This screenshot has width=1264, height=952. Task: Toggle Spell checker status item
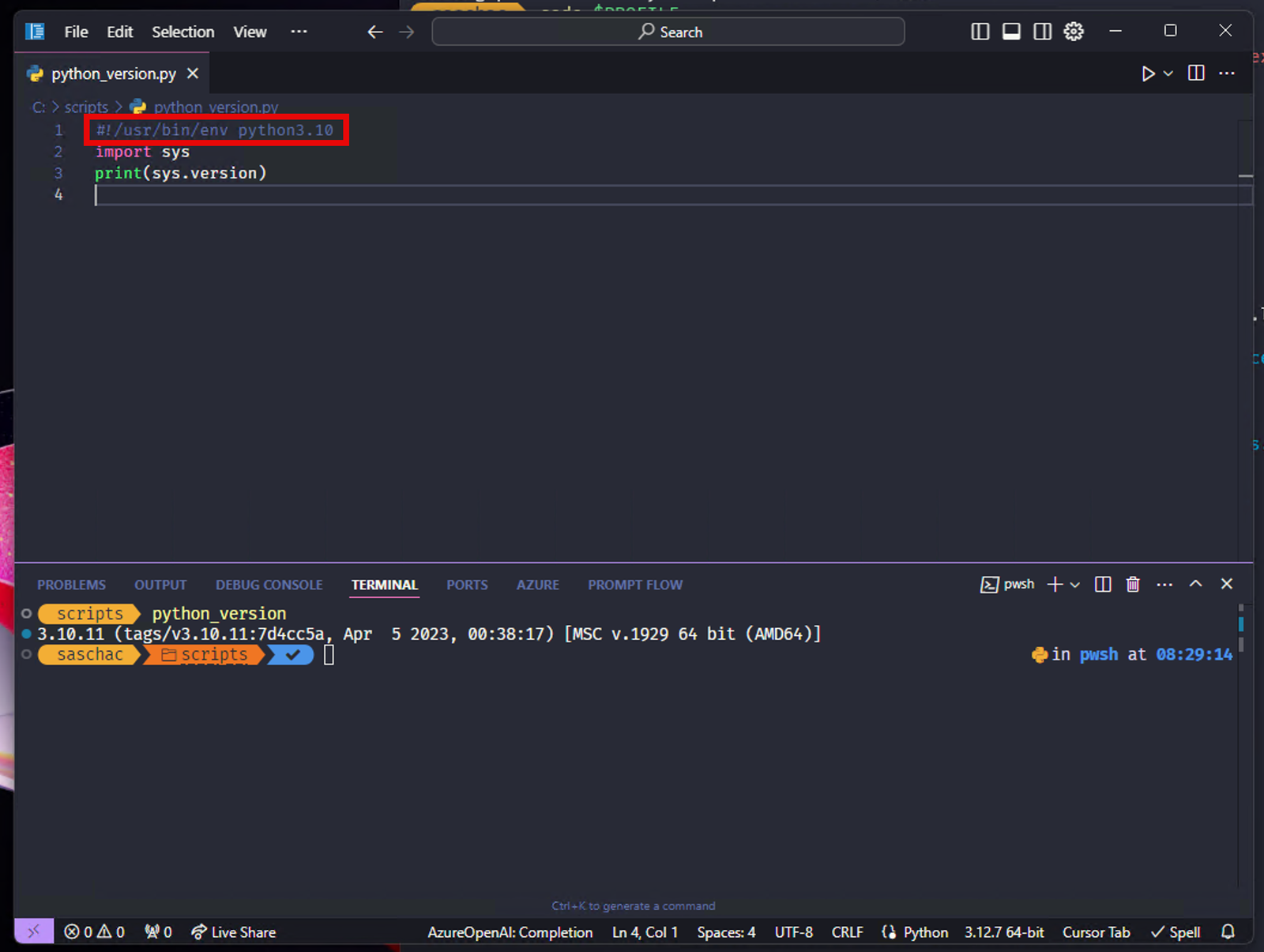(x=1176, y=932)
